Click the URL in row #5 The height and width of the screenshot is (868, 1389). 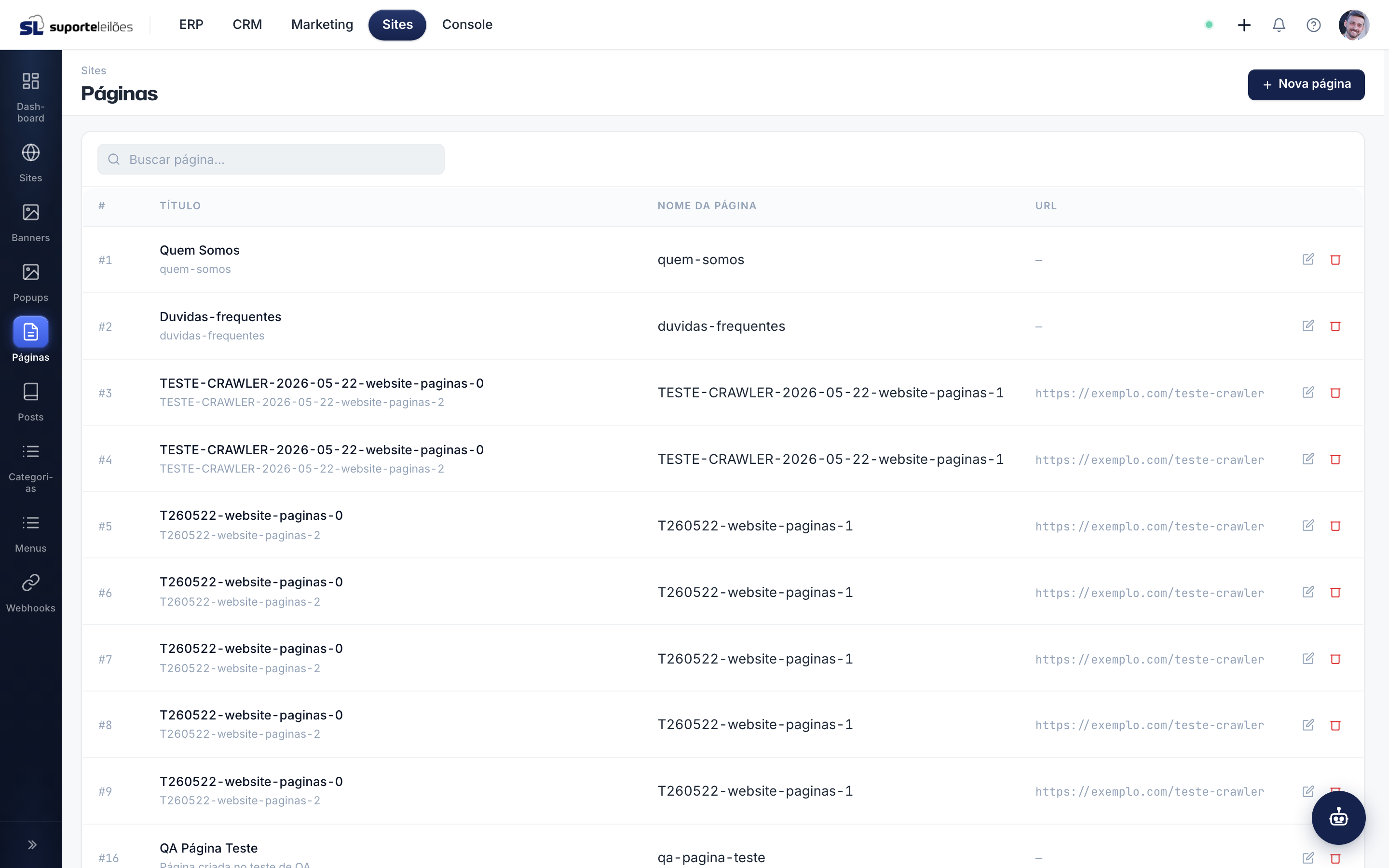coord(1149,527)
